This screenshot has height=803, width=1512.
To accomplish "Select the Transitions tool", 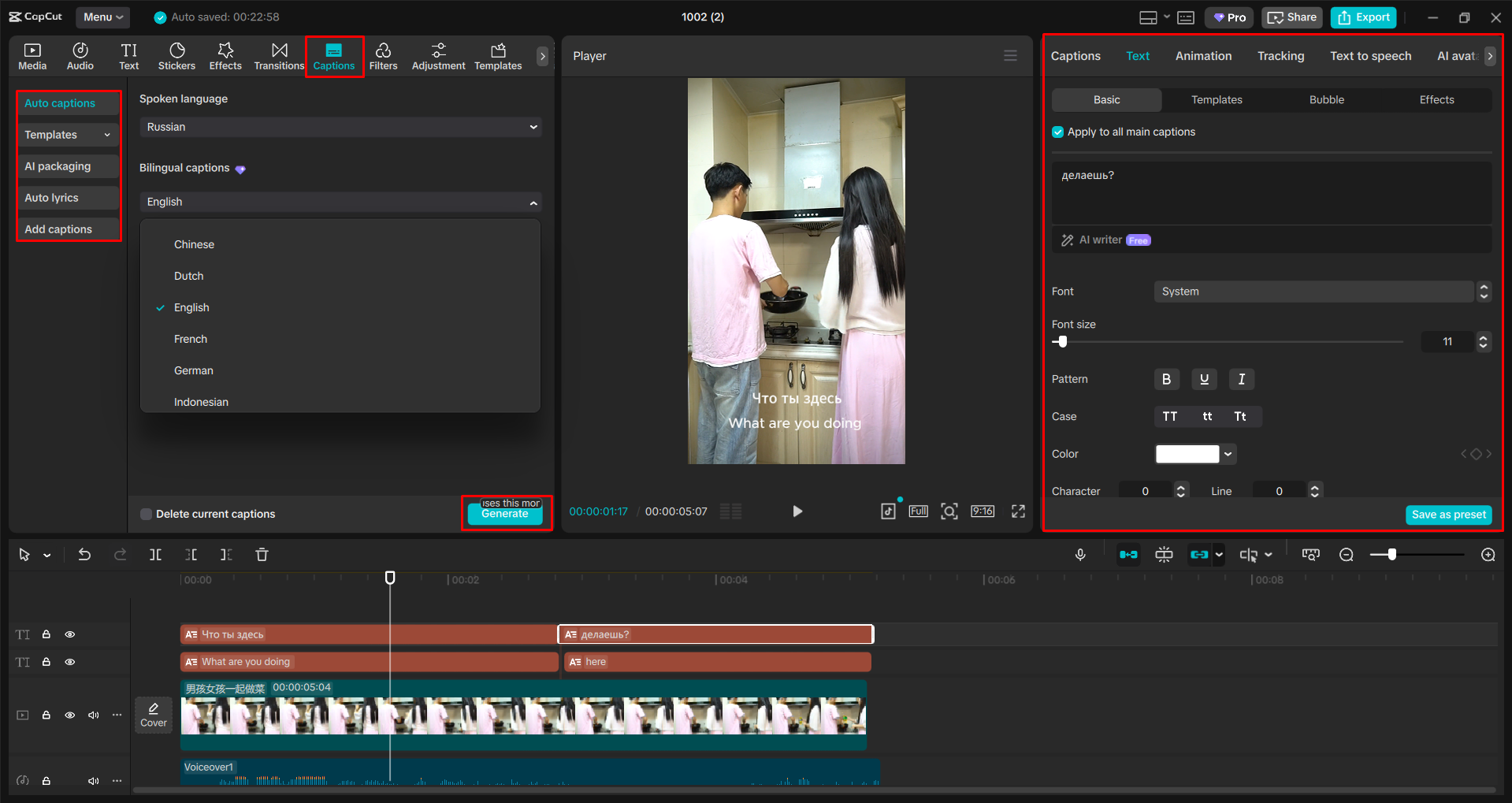I will tap(279, 55).
